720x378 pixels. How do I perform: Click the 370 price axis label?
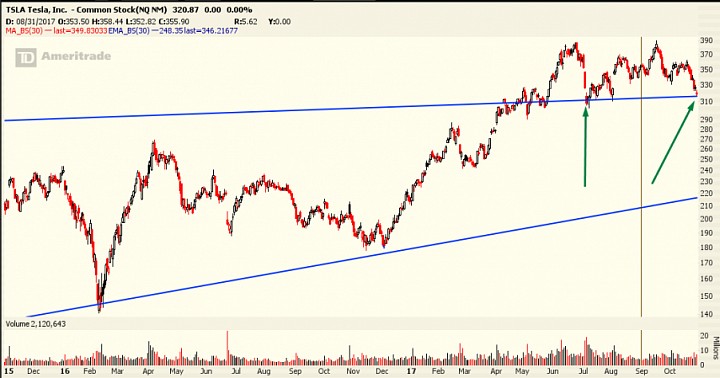click(x=706, y=55)
